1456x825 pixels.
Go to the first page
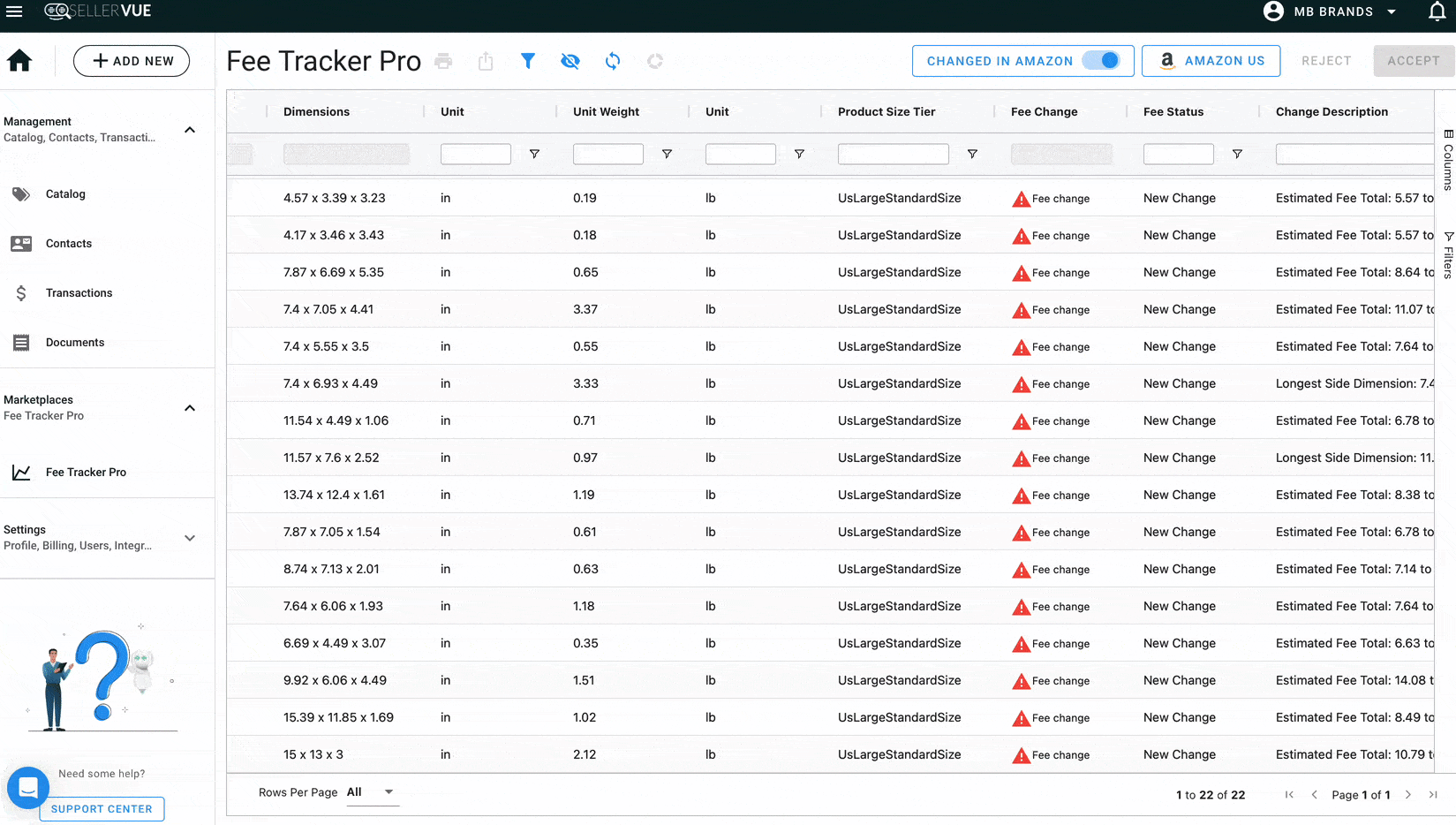coord(1289,795)
